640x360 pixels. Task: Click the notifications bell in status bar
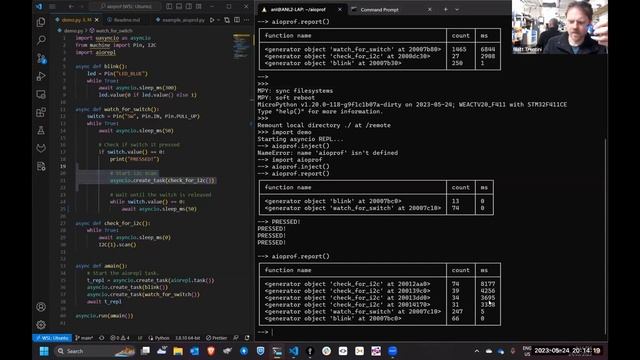[x=247, y=338]
